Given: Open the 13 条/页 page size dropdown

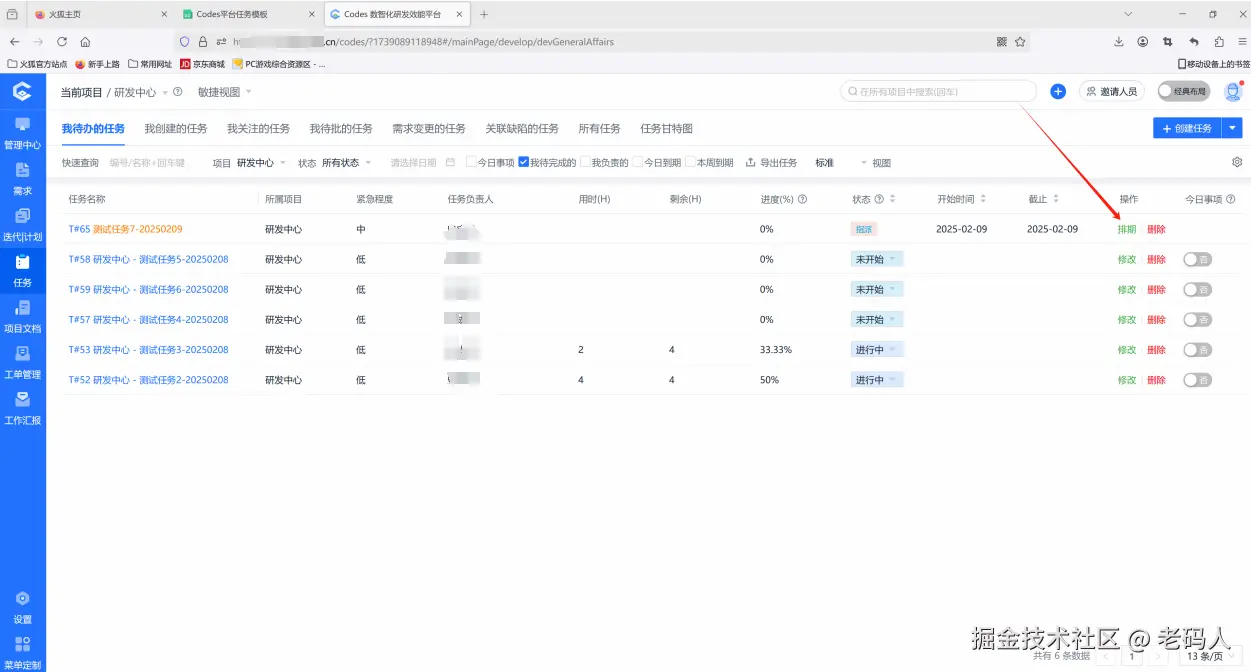Looking at the screenshot, I should (1211, 656).
